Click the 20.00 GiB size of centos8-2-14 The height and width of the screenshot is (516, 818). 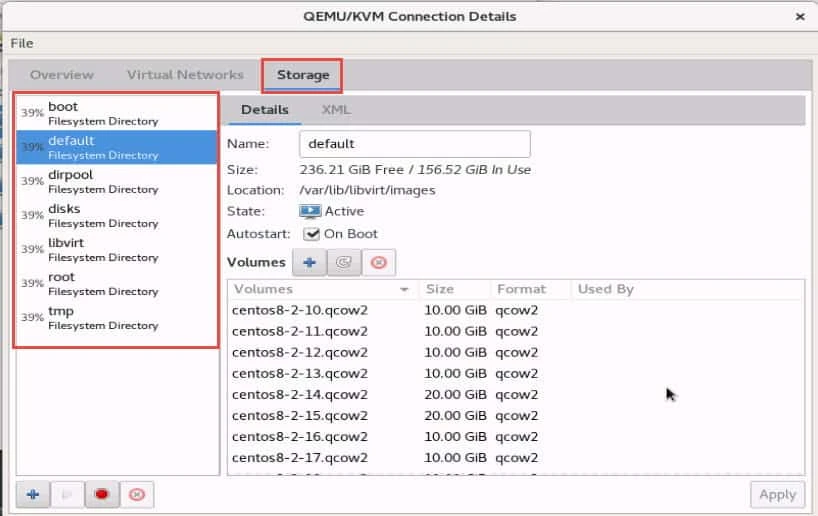click(455, 394)
